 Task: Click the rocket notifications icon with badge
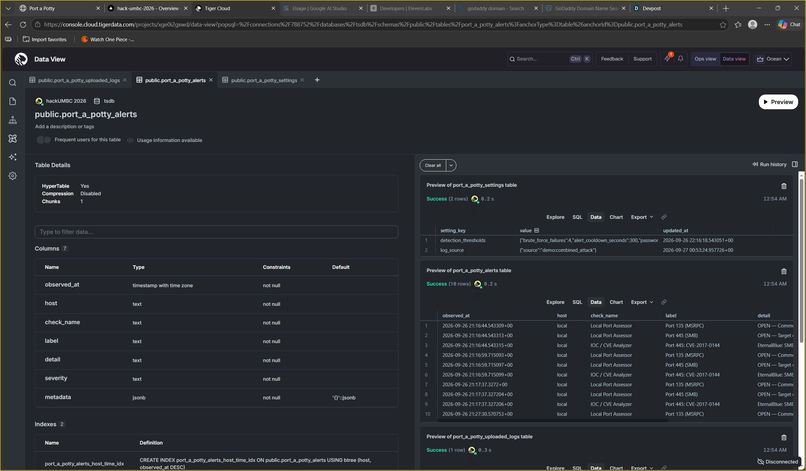tap(667, 58)
